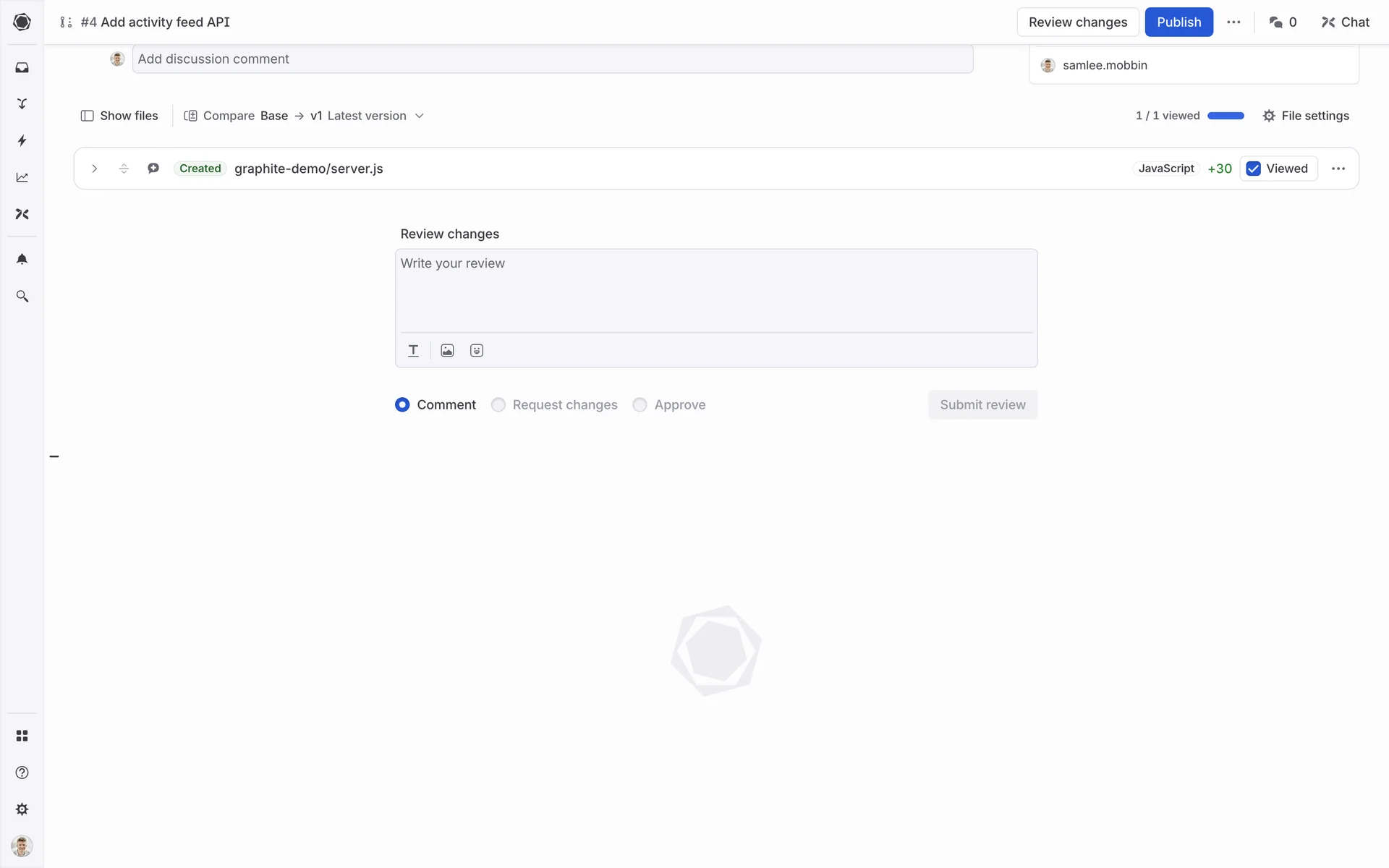Open search from the sidebar magnifier

point(22,296)
